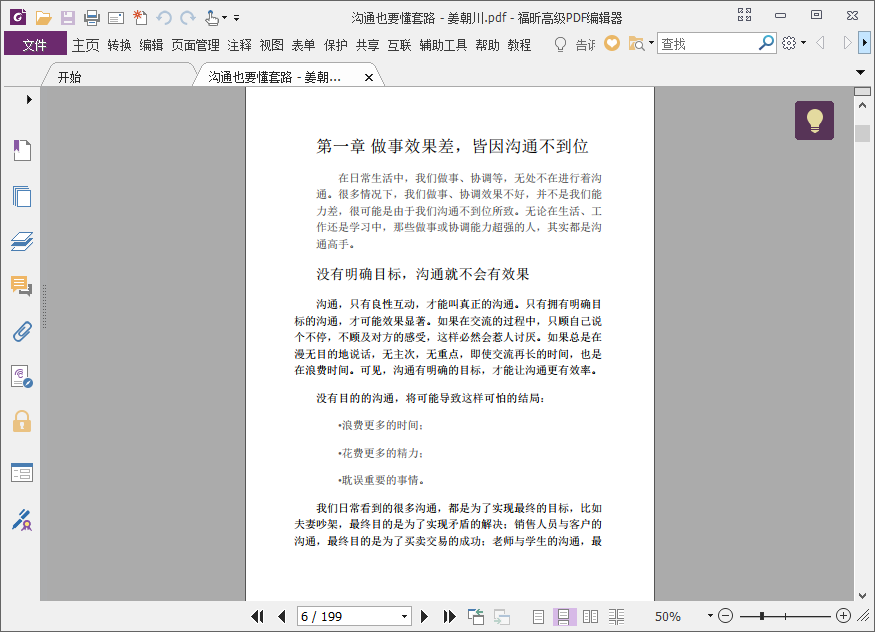Open a file with the folder icon
875x632 pixels.
pyautogui.click(x=44, y=18)
